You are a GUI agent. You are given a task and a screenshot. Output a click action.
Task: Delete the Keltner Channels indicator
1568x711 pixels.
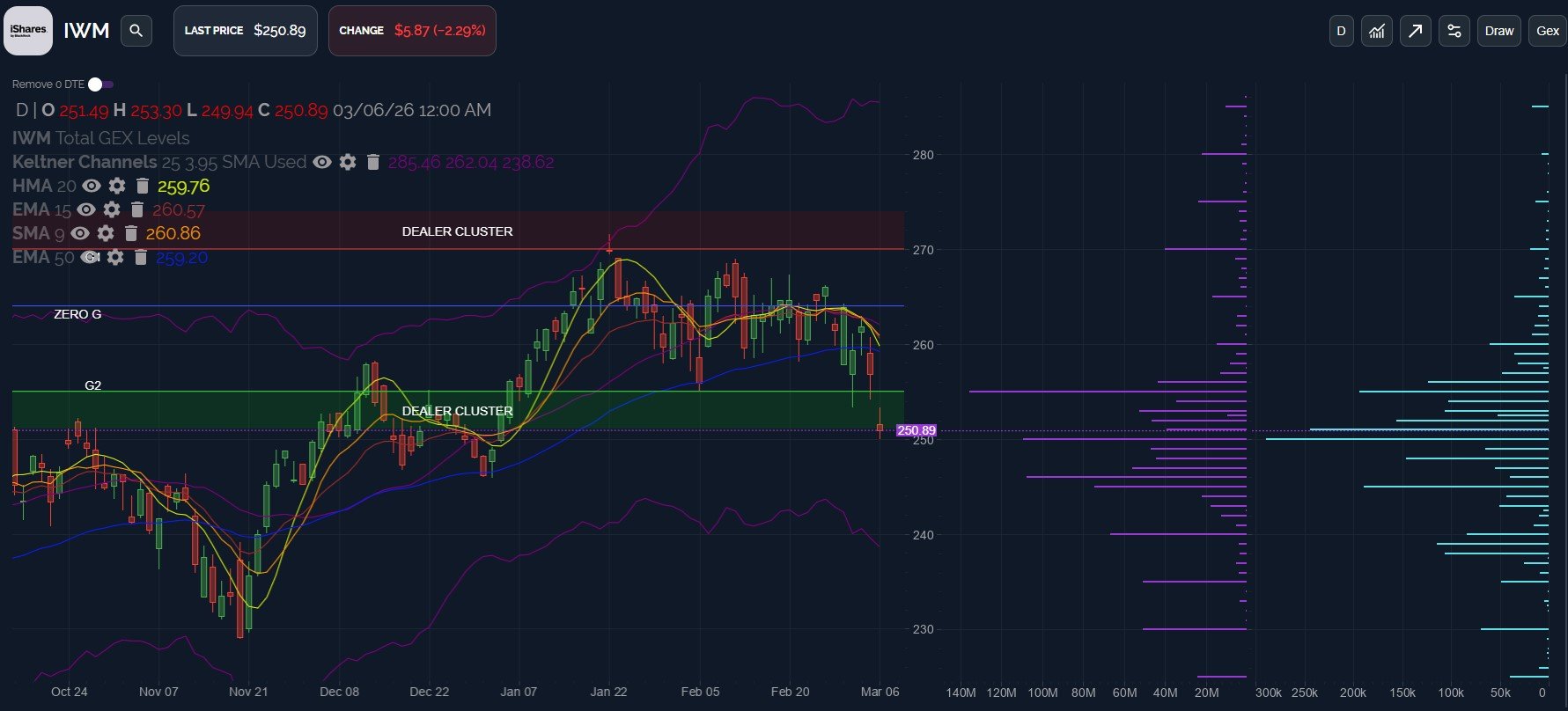pyautogui.click(x=372, y=162)
